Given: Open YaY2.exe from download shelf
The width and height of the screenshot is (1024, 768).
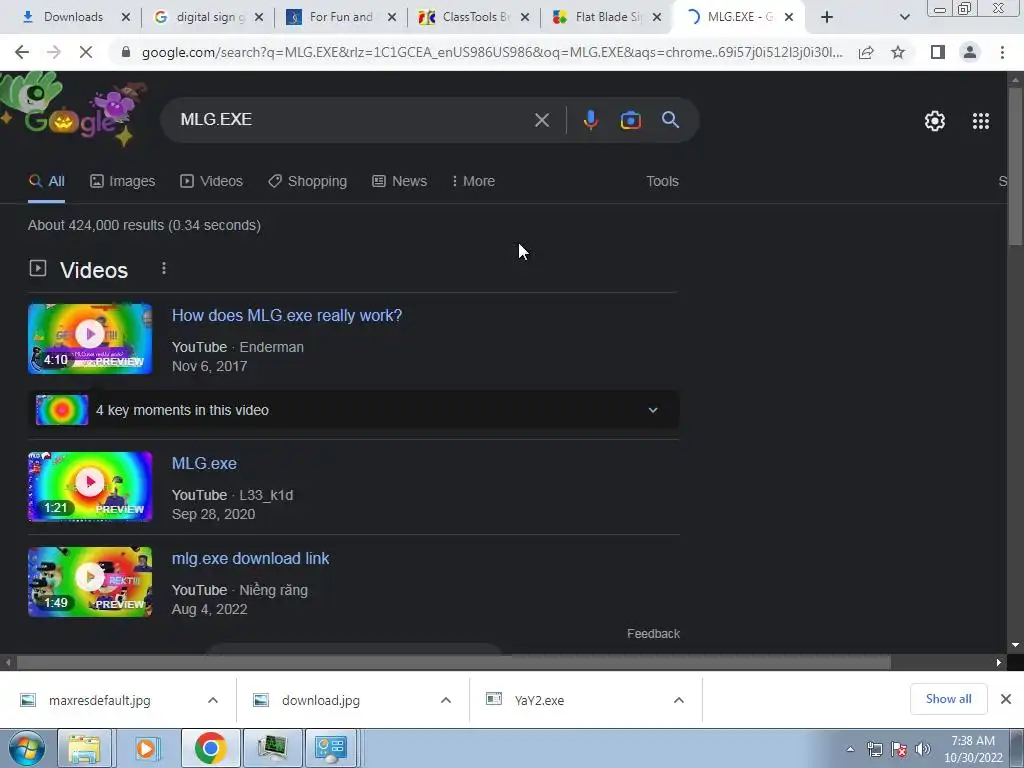Looking at the screenshot, I should [539, 701].
